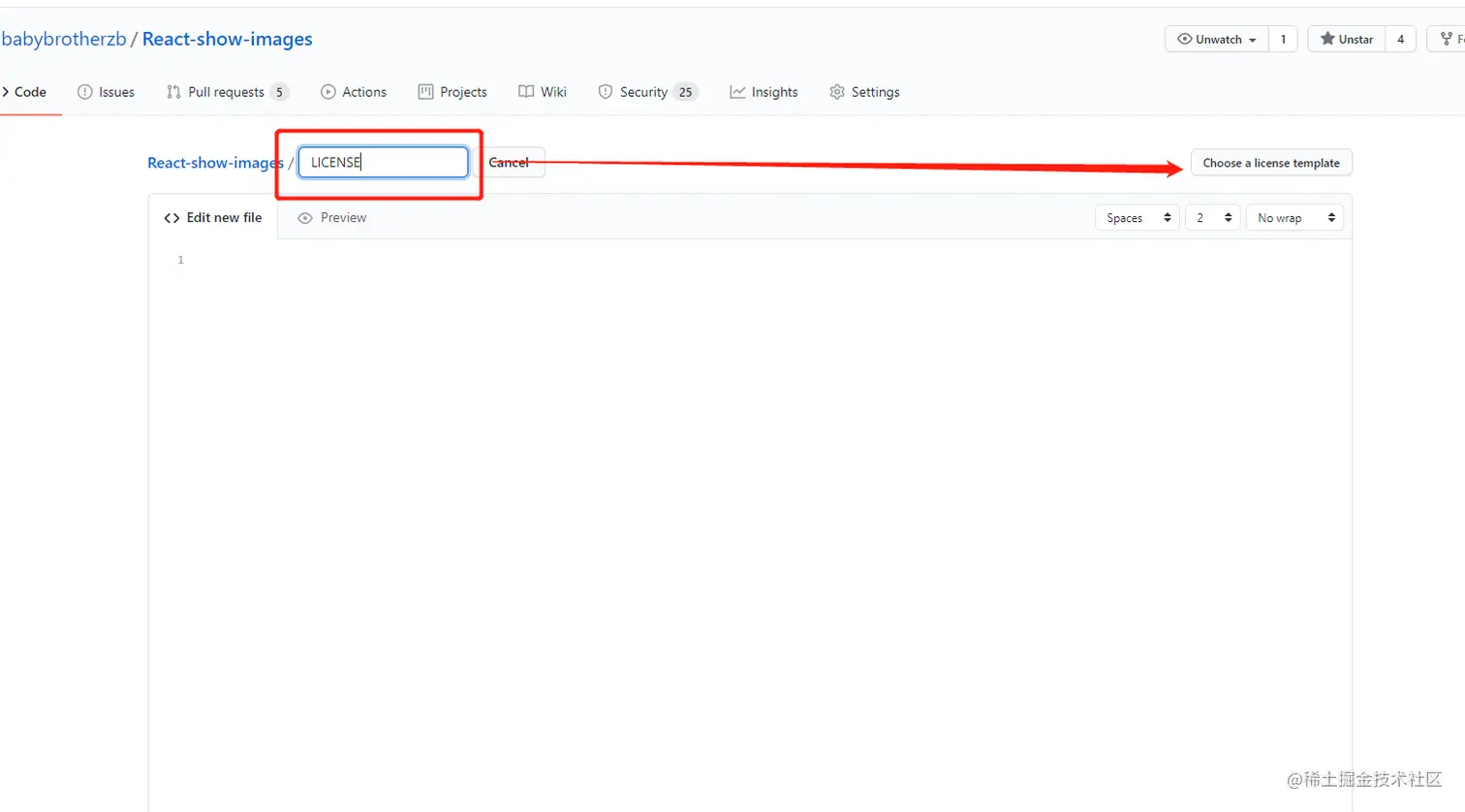
Task: View the stargazers count 4
Action: coord(1400,39)
